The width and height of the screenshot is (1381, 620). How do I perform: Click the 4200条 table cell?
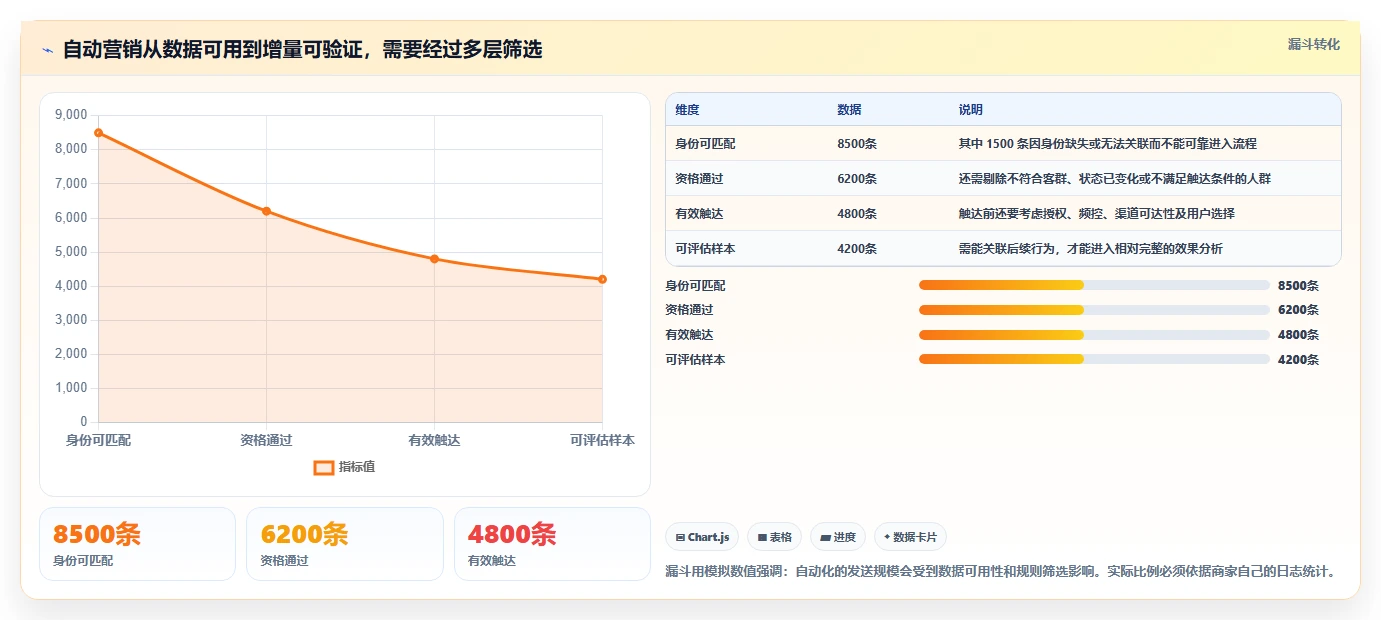click(857, 249)
